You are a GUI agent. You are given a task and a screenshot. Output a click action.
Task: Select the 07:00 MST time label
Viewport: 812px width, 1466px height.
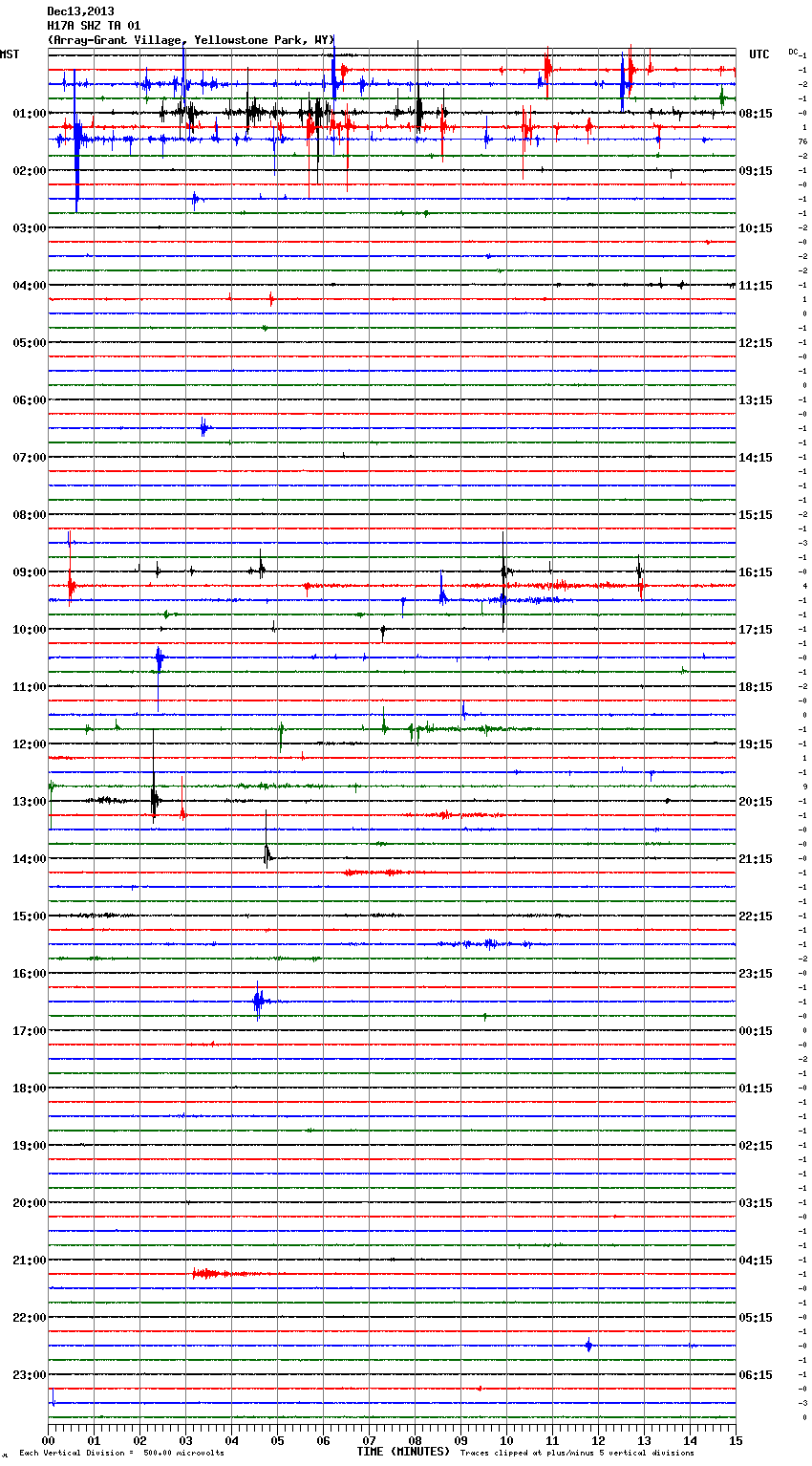click(x=30, y=458)
